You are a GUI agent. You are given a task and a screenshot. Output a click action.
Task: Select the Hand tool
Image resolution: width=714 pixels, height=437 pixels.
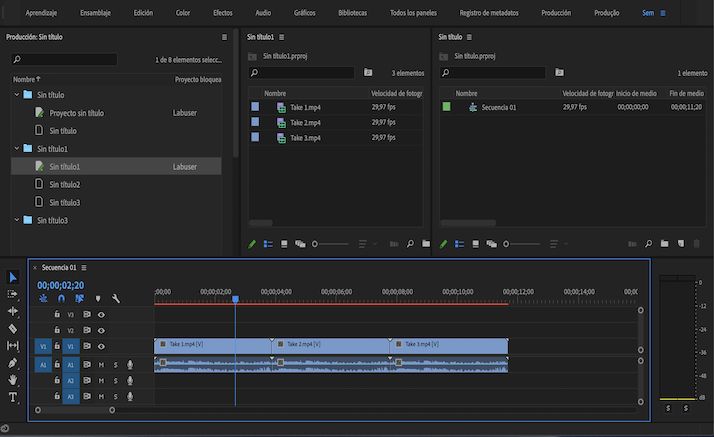(13, 380)
